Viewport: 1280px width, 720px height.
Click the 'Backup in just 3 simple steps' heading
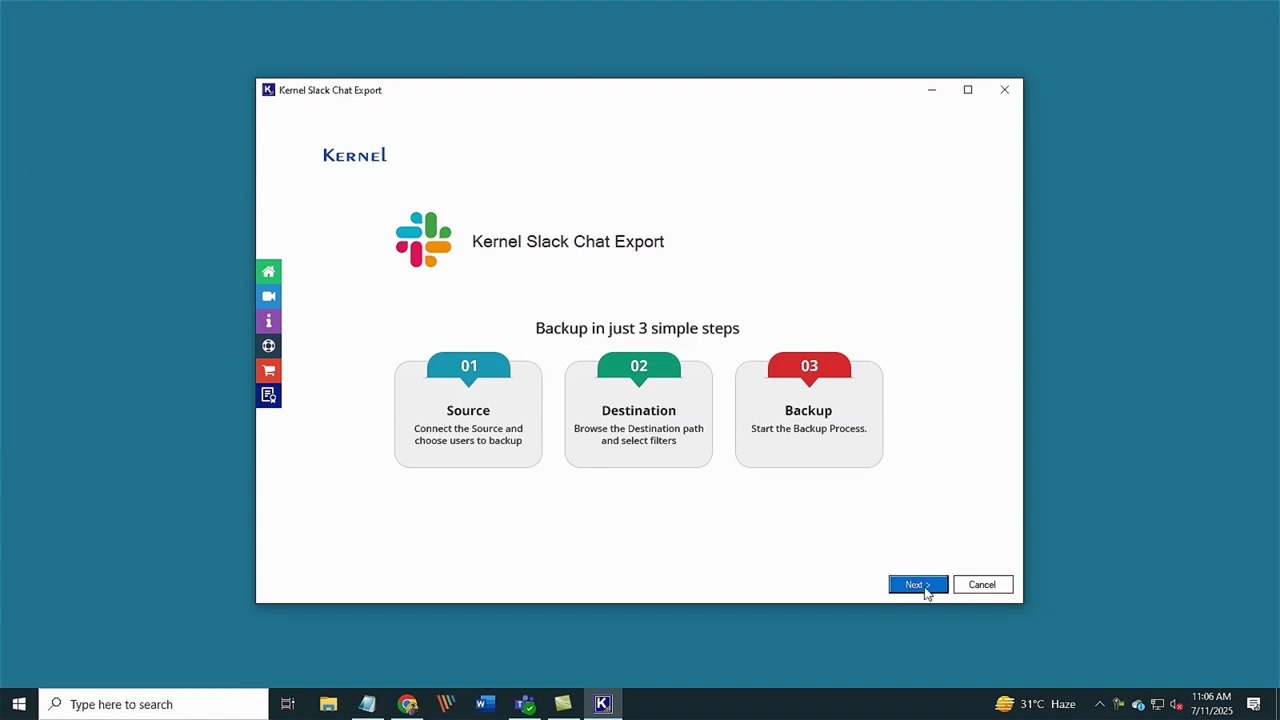tap(637, 328)
